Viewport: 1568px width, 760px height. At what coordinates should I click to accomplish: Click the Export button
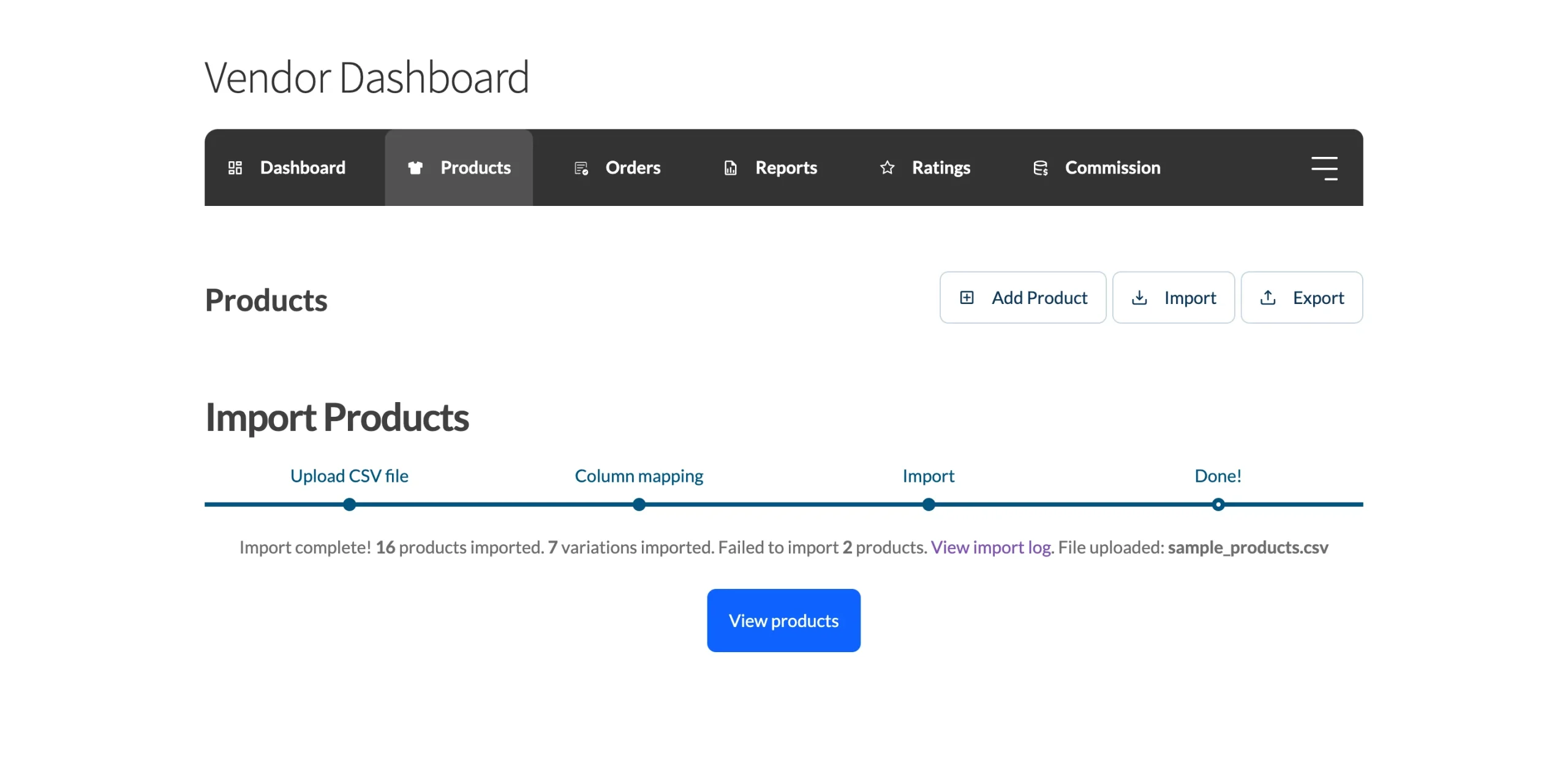[x=1302, y=298]
